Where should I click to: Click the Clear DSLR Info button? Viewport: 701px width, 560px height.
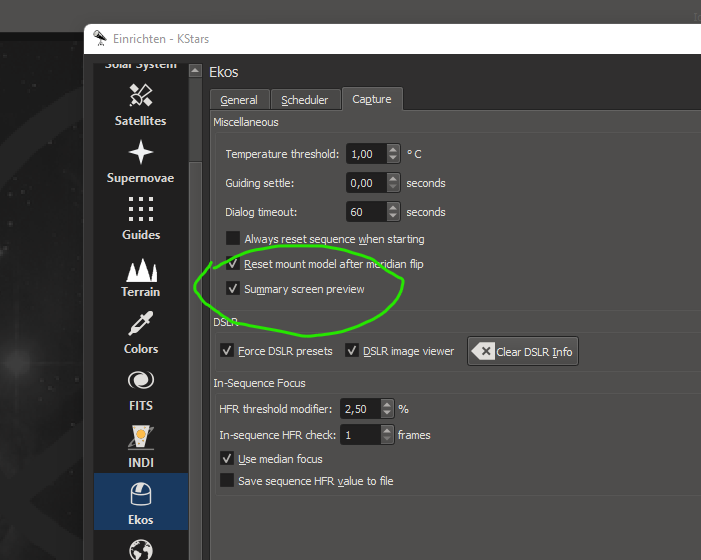tap(523, 351)
